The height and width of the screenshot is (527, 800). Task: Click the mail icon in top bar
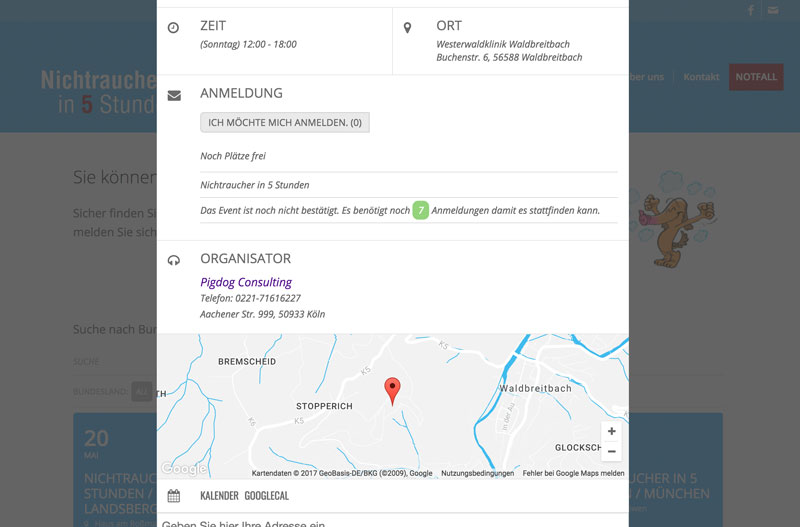click(x=773, y=10)
